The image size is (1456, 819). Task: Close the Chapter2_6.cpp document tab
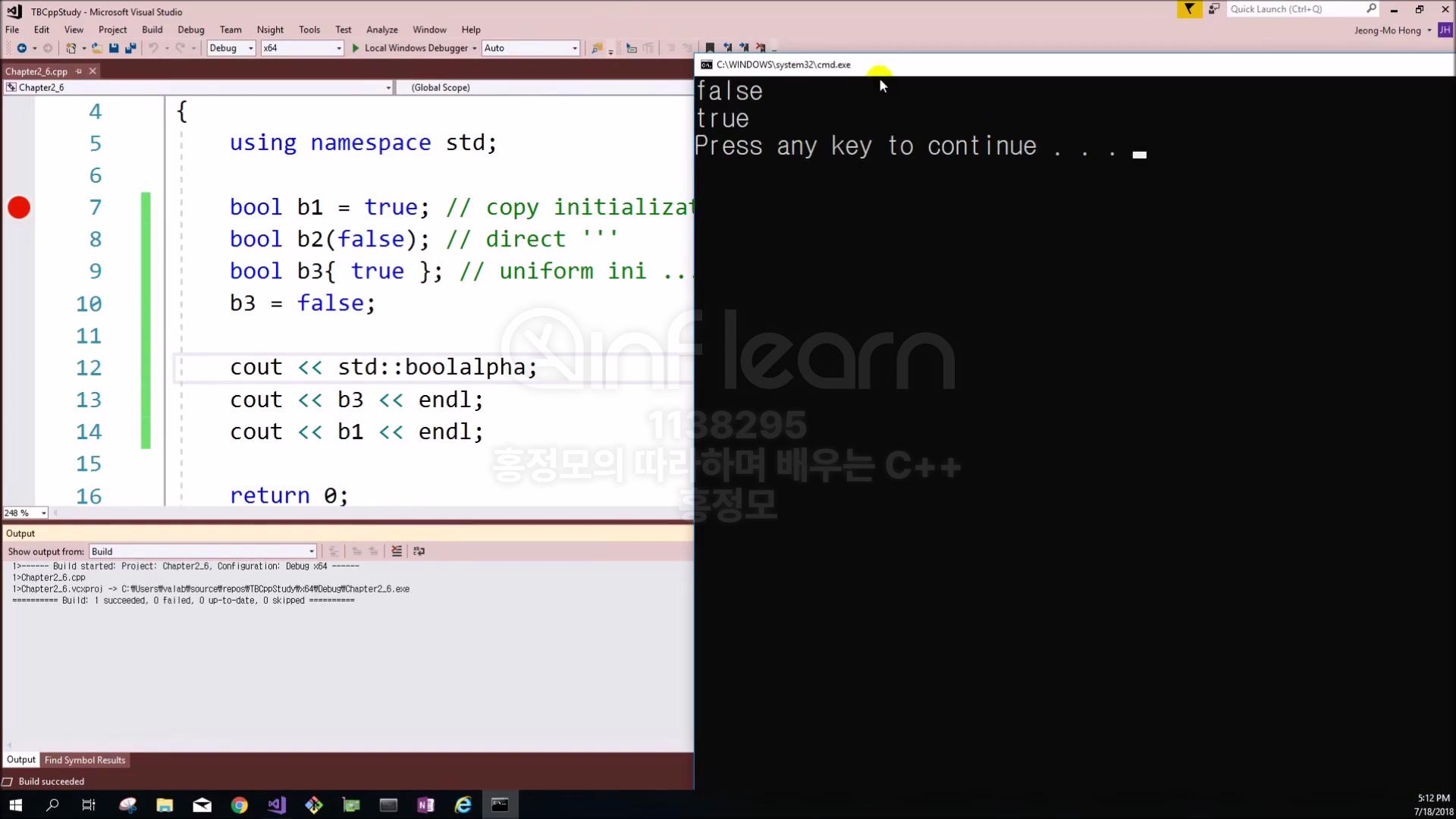[x=93, y=71]
